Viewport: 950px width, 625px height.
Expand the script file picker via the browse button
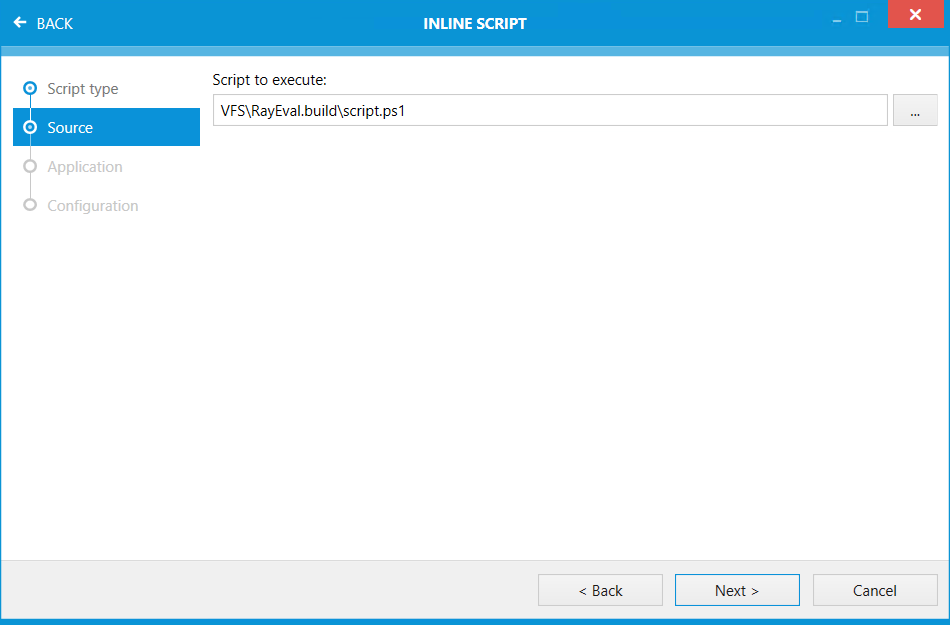915,110
